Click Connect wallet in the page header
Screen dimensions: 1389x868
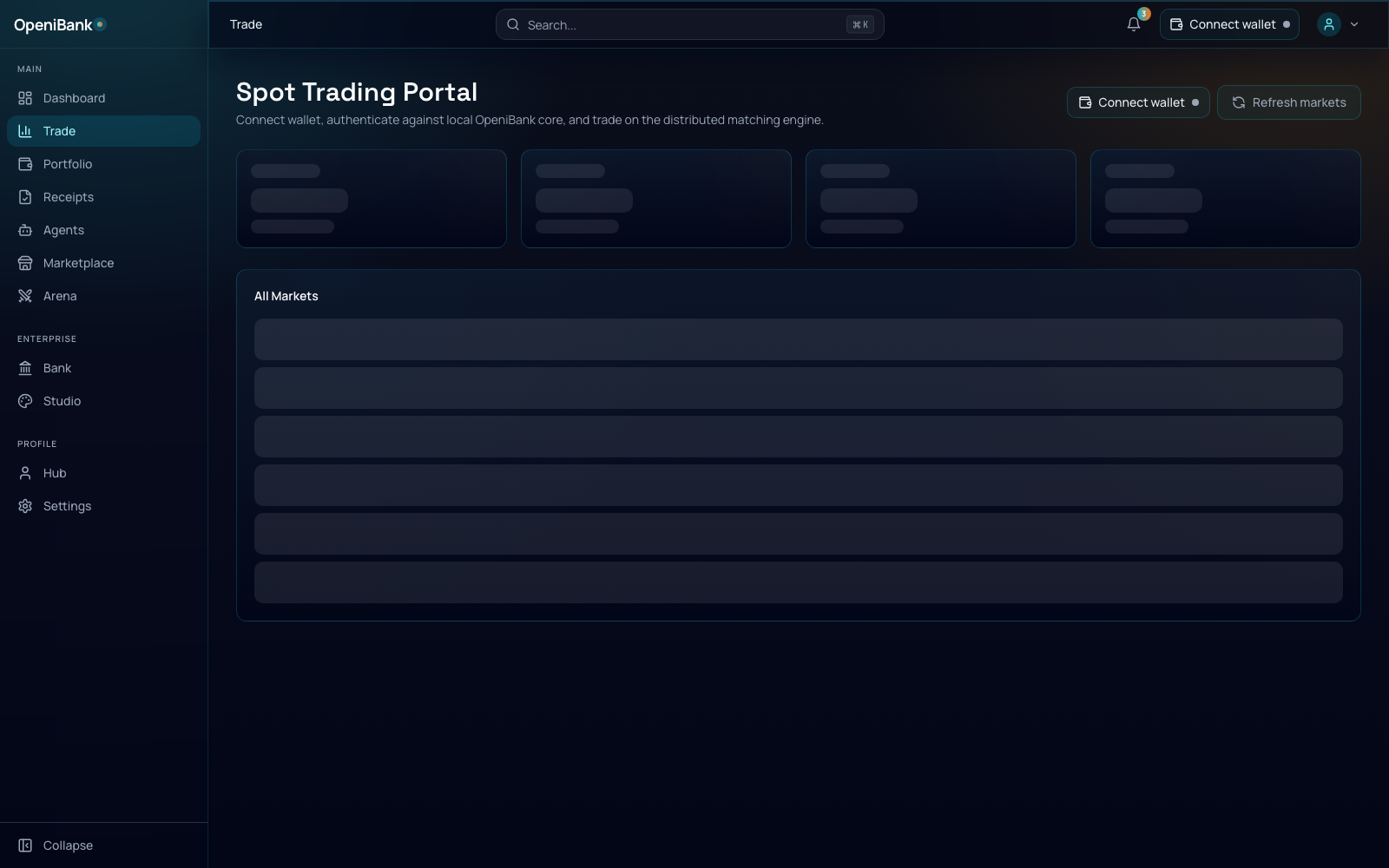point(1138,102)
